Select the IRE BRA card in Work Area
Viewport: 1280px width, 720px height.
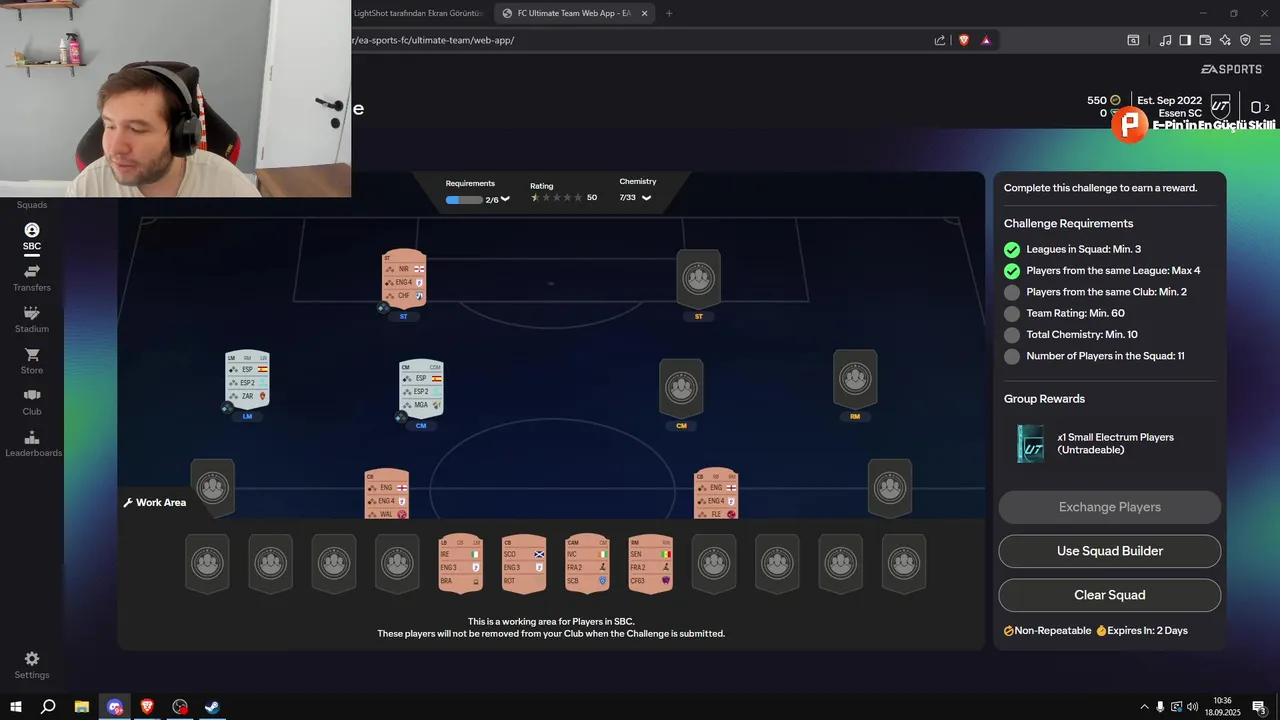click(460, 564)
